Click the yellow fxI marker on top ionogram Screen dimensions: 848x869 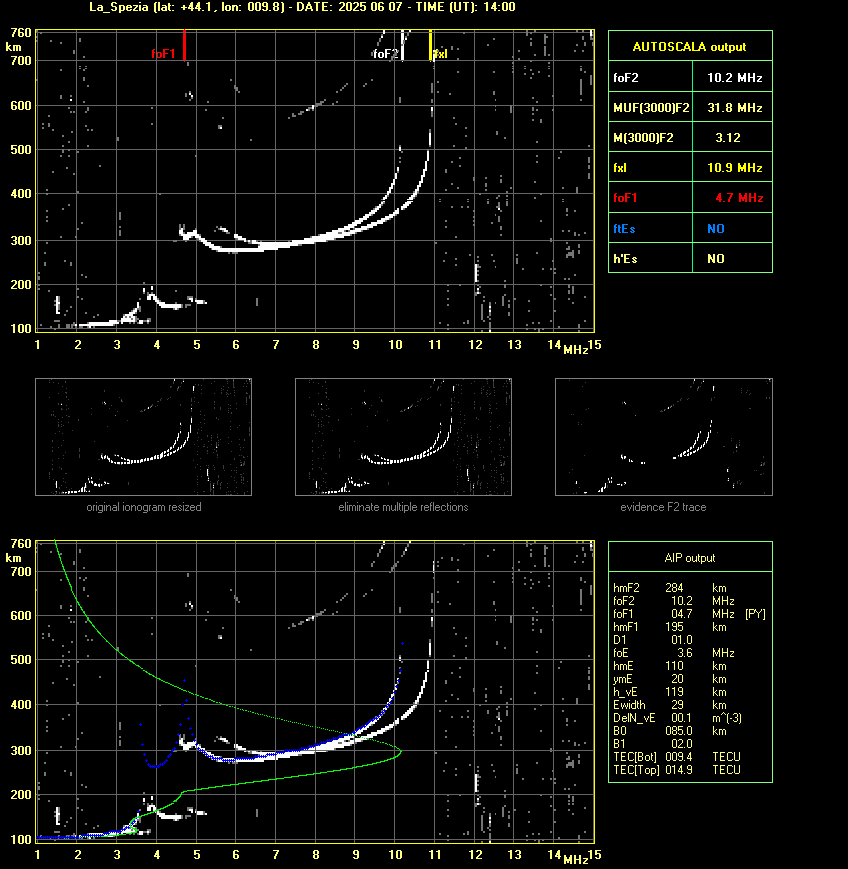(x=430, y=45)
